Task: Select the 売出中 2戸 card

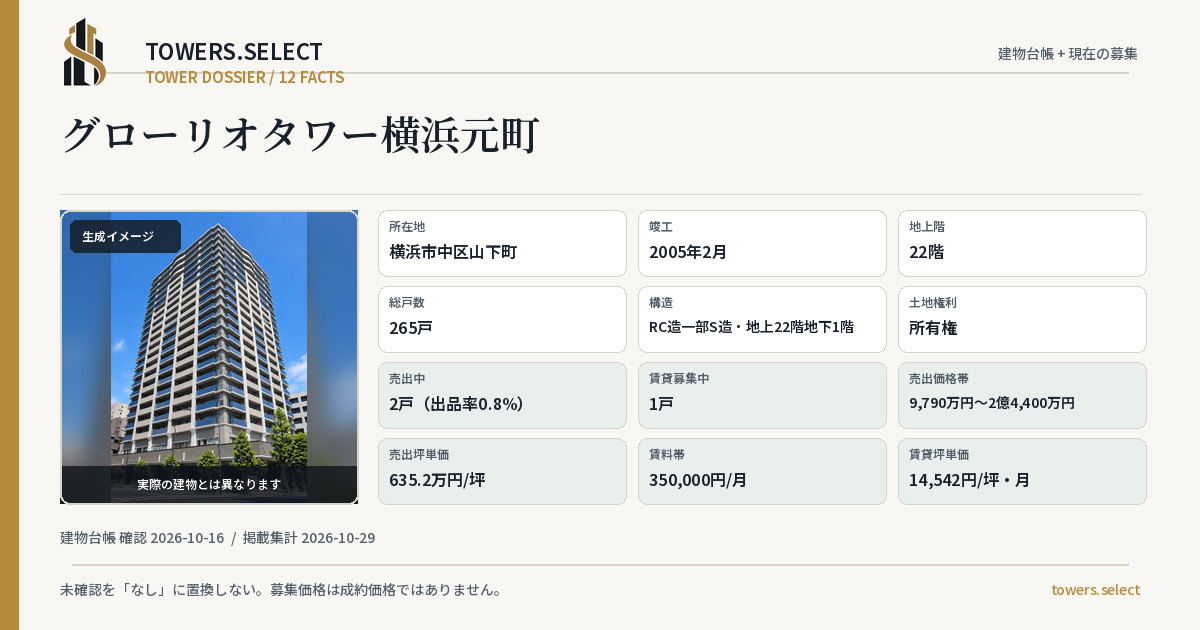Action: click(502, 395)
